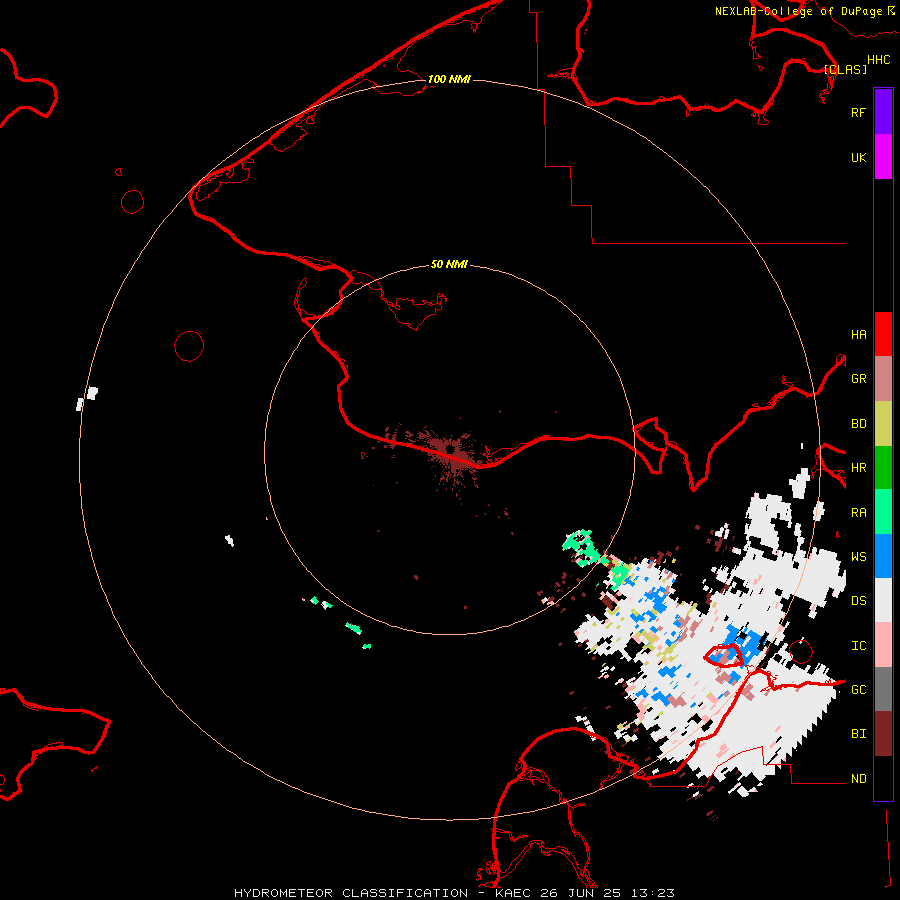Click the GC legend label

(x=858, y=690)
